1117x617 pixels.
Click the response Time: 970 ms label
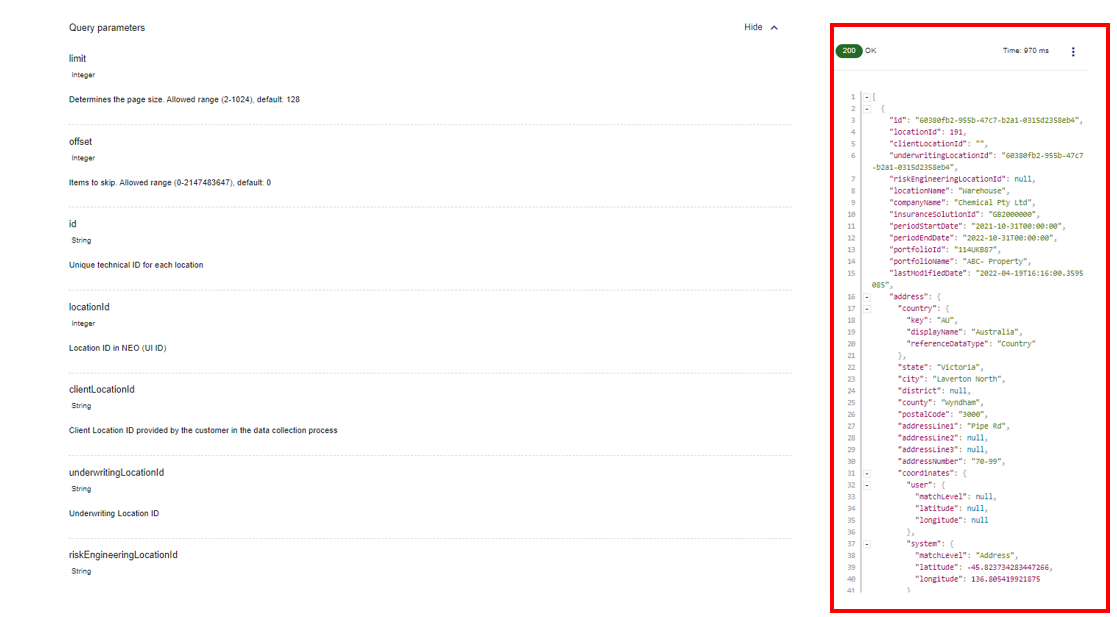pyautogui.click(x=1026, y=51)
